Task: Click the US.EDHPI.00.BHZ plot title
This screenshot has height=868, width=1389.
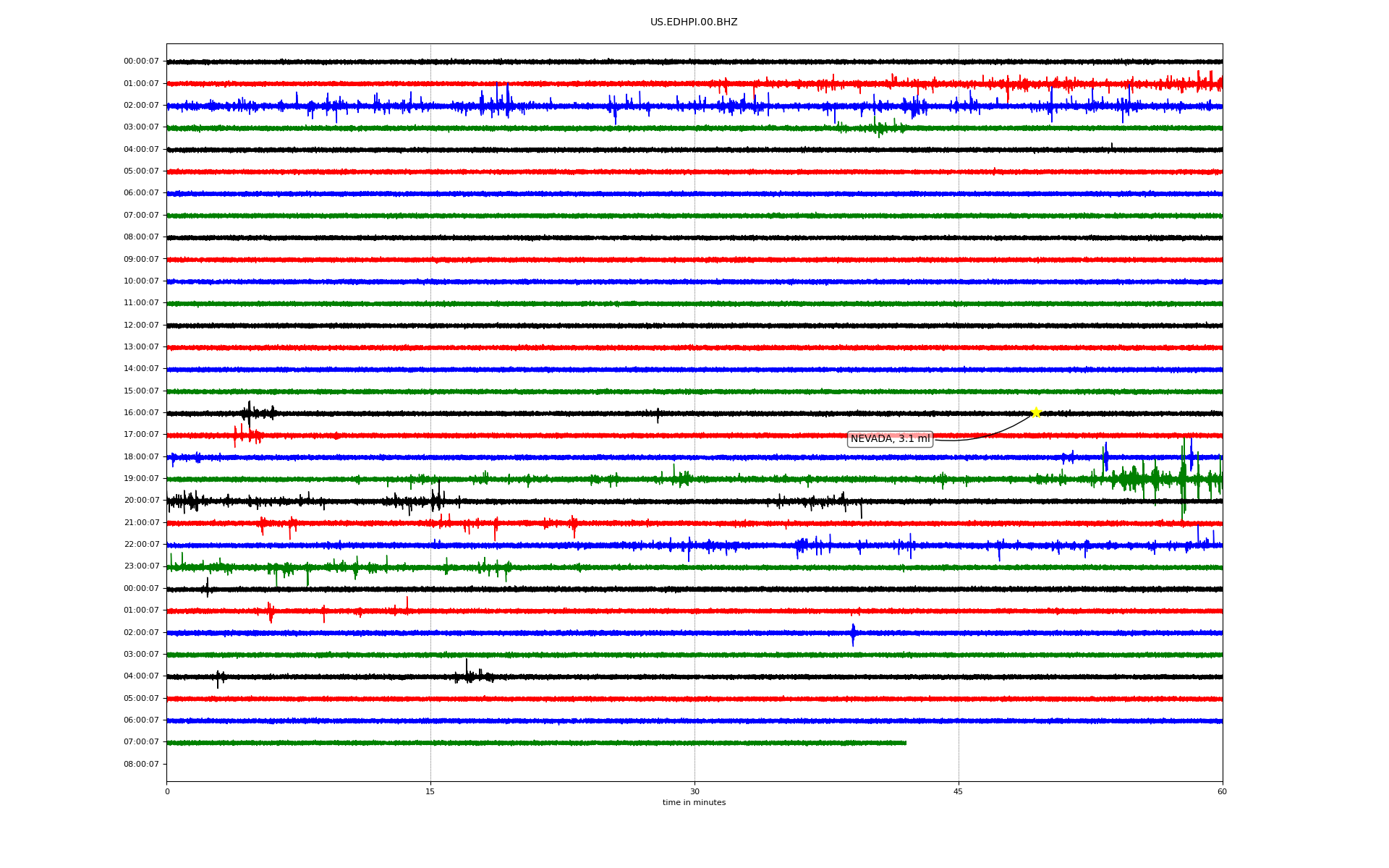Action: click(x=694, y=22)
